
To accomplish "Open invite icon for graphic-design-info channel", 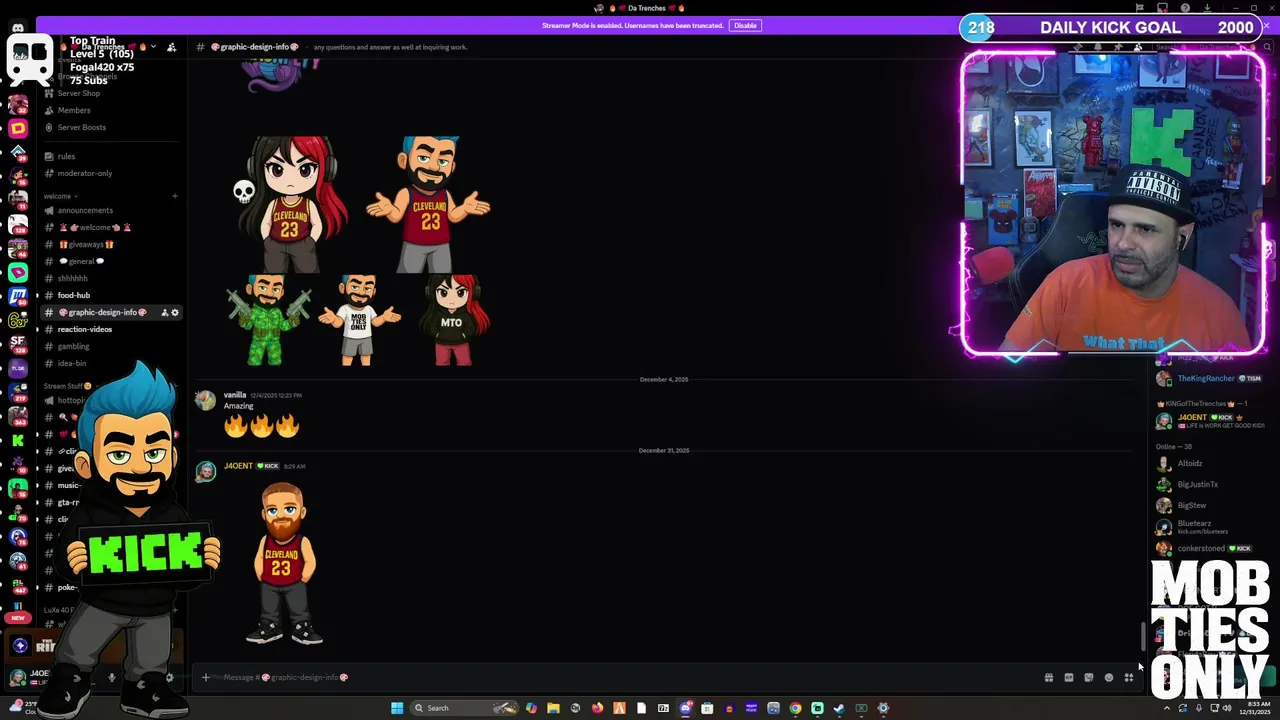I will [165, 313].
